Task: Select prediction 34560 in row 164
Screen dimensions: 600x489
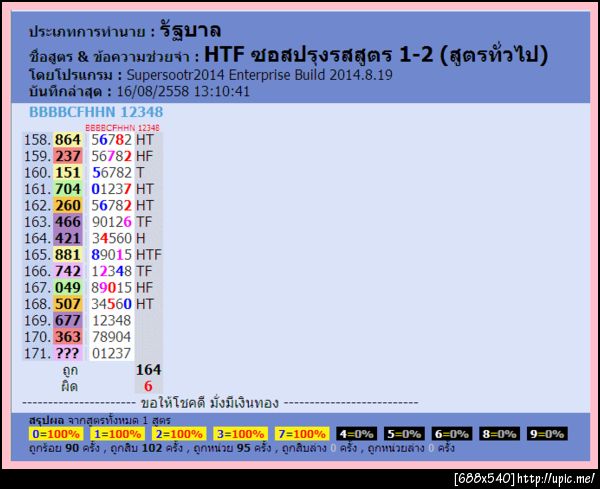Action: coord(111,238)
